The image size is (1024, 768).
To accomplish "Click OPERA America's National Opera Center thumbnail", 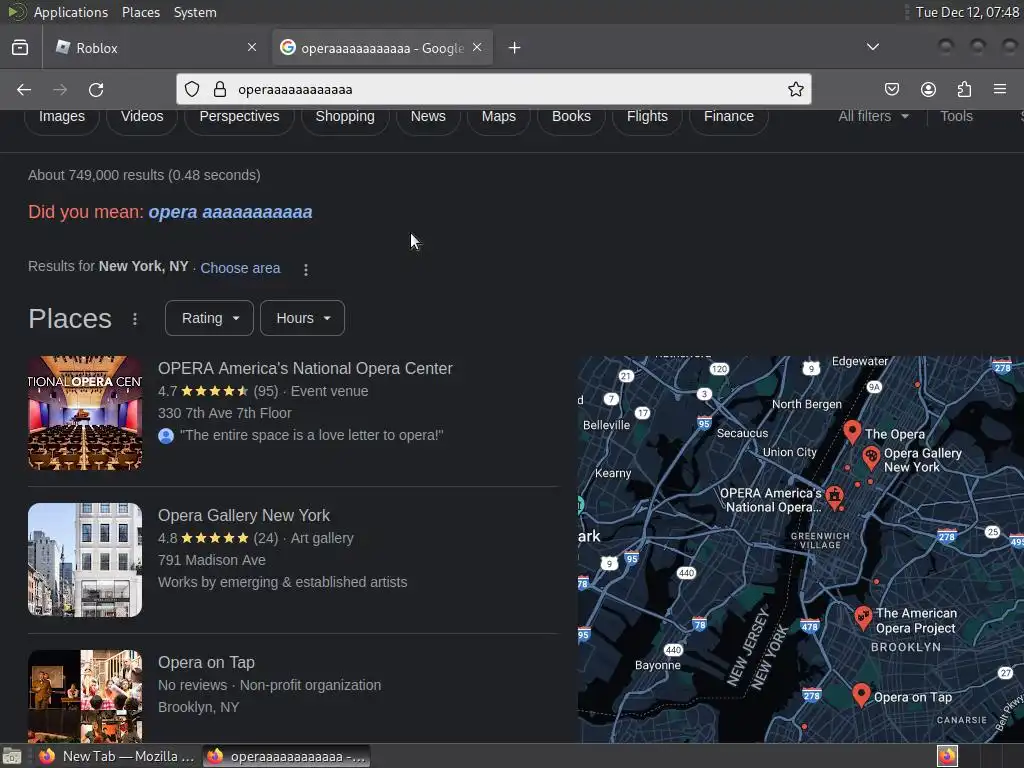I will (85, 413).
